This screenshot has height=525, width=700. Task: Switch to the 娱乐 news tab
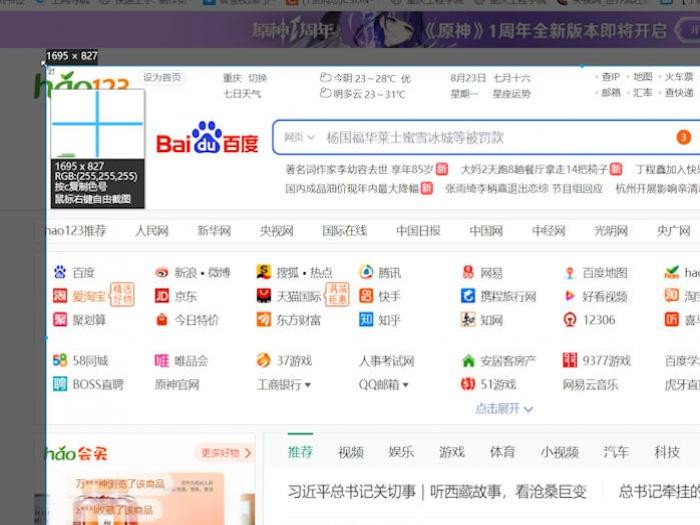tap(401, 452)
